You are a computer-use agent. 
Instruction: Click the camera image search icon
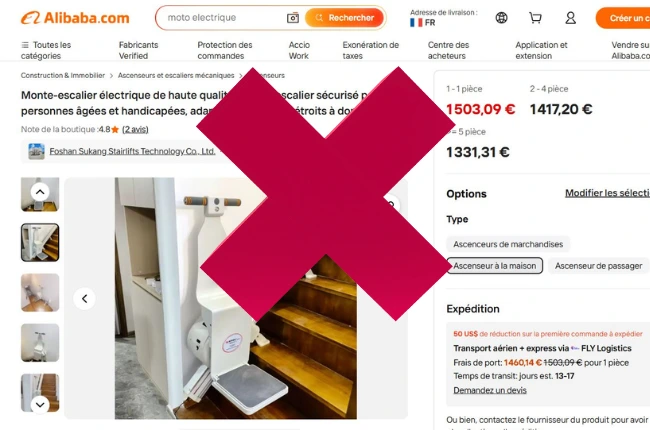pos(293,18)
